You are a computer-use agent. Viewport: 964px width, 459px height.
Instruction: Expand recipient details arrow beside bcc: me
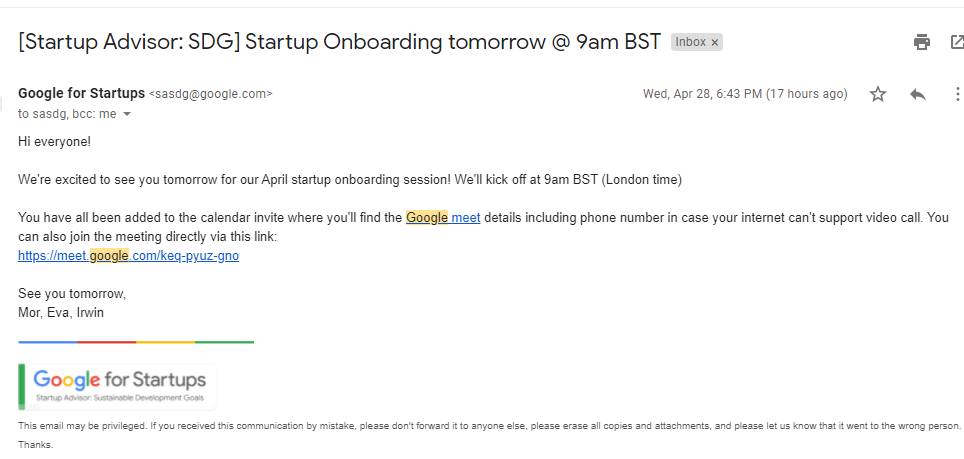point(127,114)
